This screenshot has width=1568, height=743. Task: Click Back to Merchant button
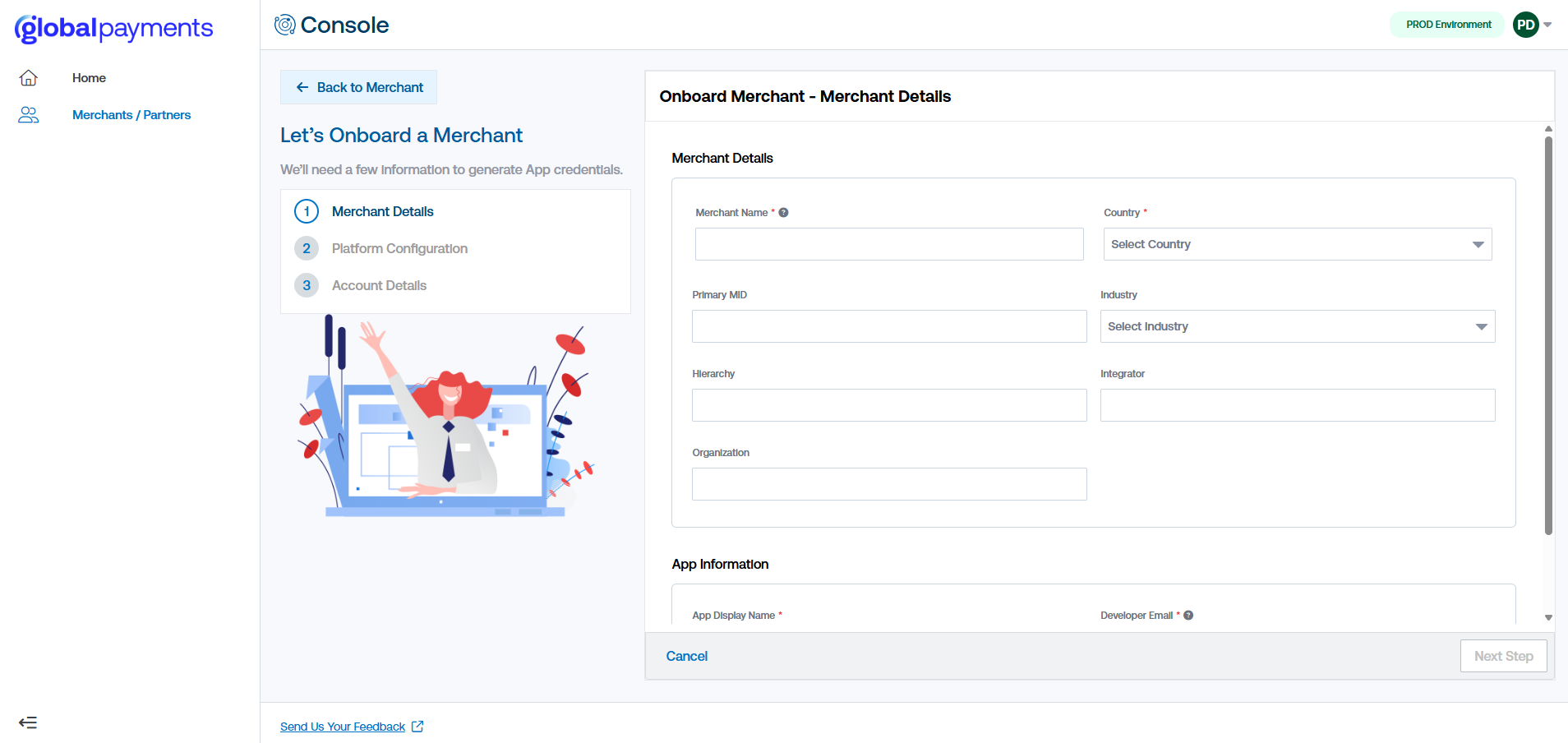click(x=359, y=87)
